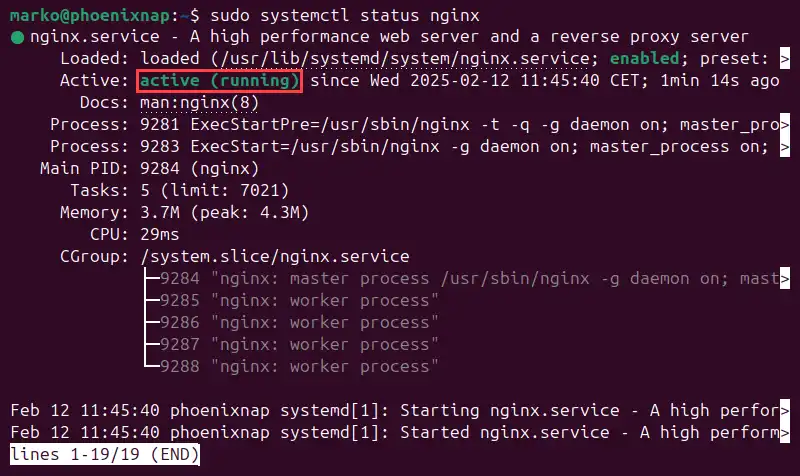
Task: Click Main PID value 9284 (nginx)
Action: point(199,168)
